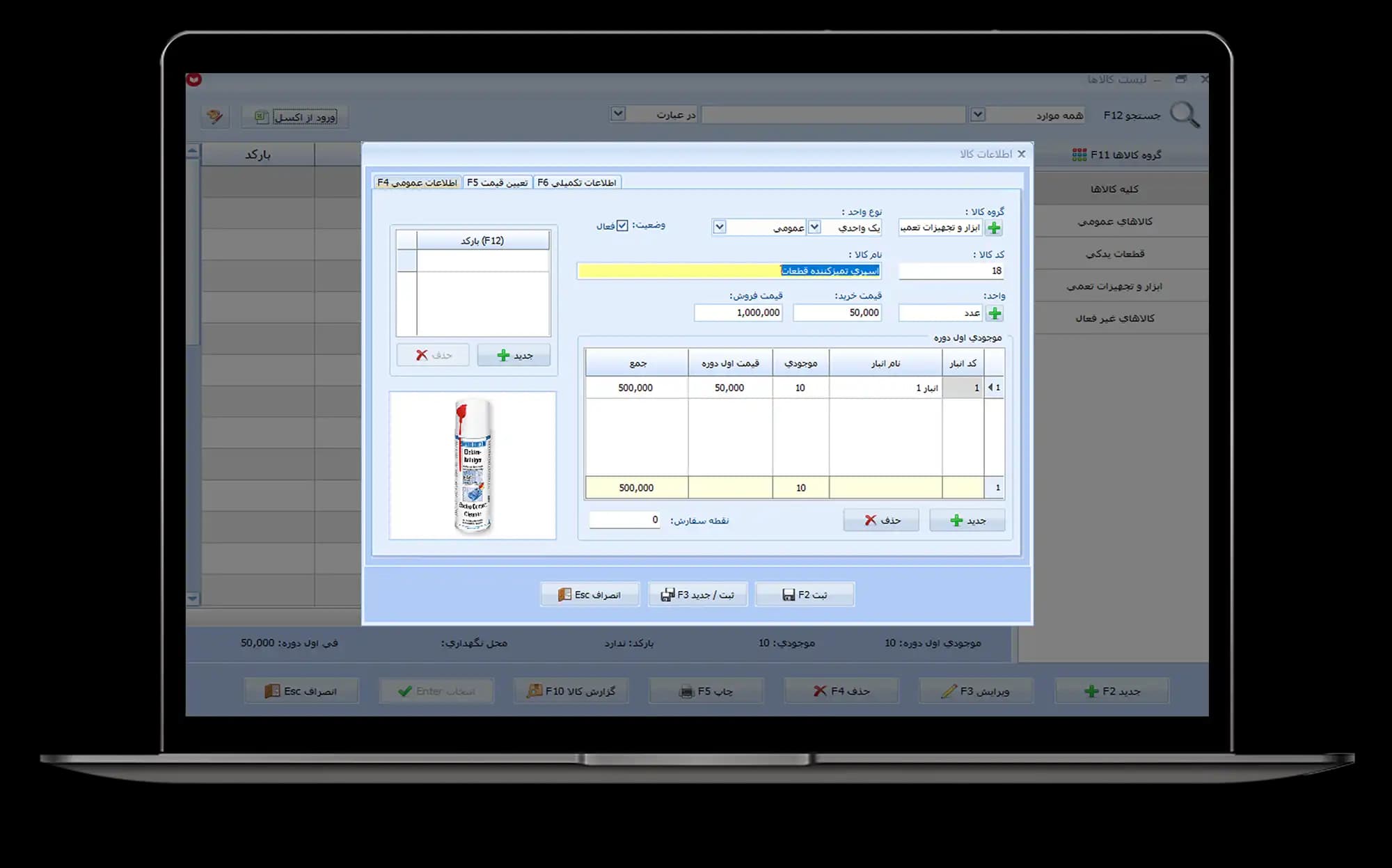Click the search text field in background window
This screenshot has height=868, width=1392.
[833, 115]
